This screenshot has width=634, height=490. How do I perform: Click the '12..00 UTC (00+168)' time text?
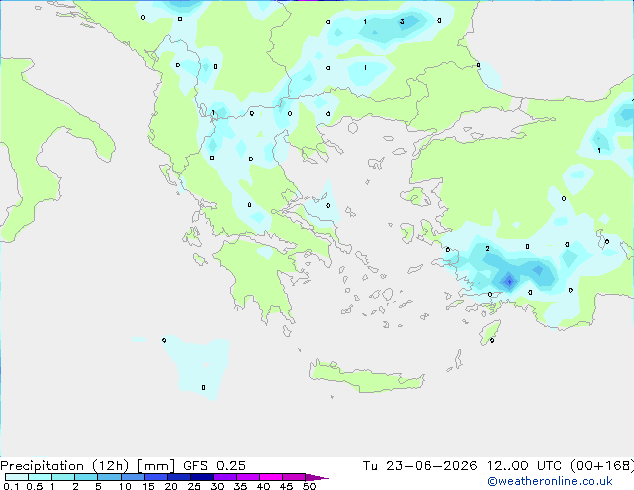coord(560,466)
